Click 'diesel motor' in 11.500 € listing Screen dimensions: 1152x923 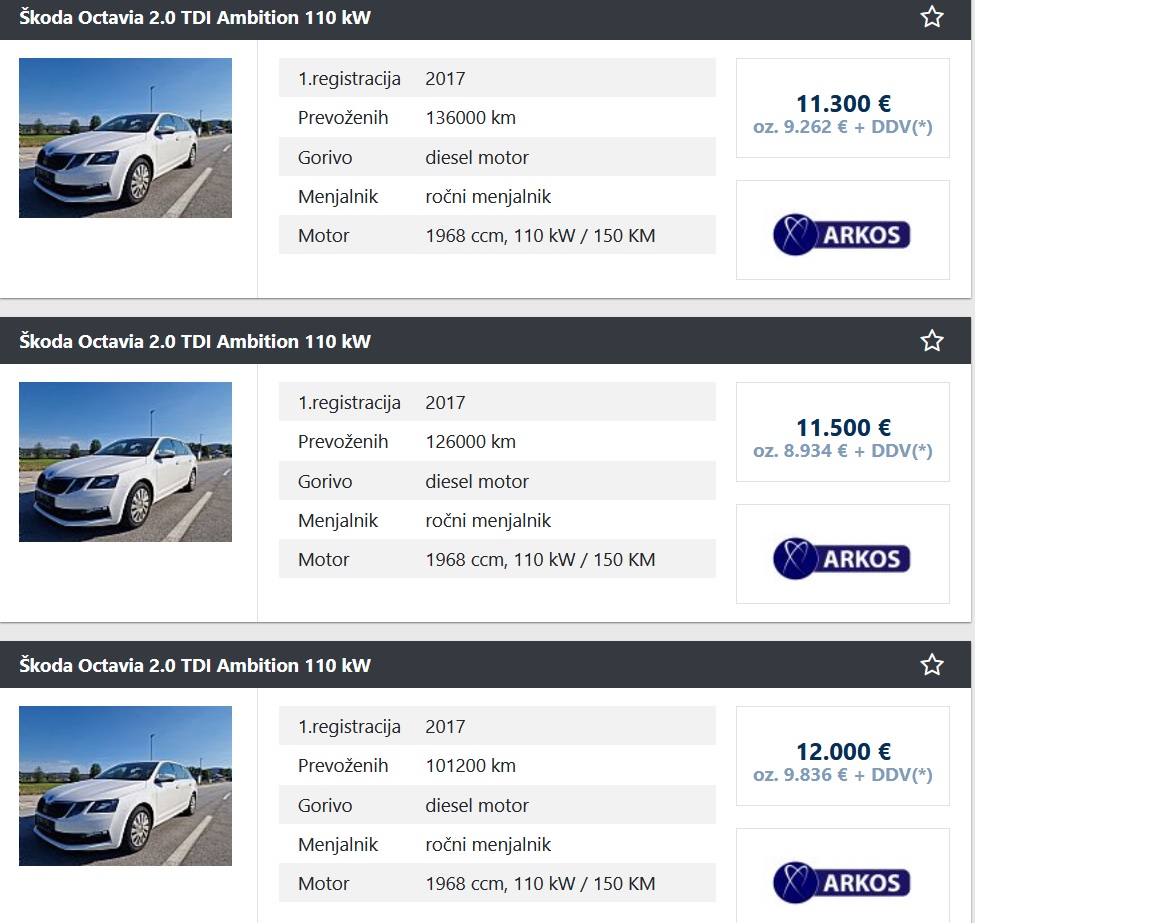477,481
